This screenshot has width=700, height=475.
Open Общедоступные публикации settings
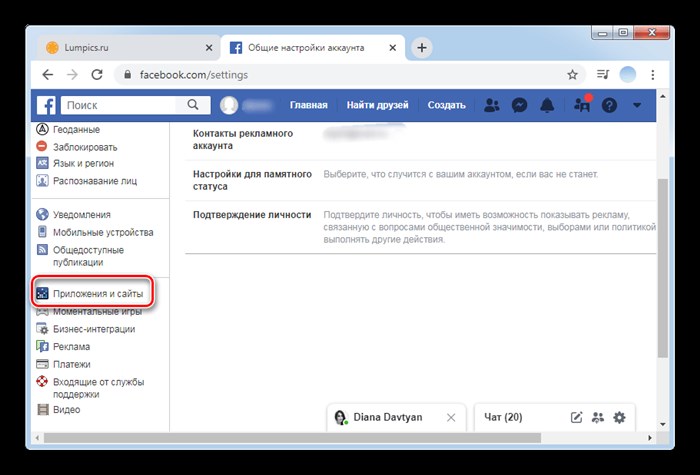point(88,256)
